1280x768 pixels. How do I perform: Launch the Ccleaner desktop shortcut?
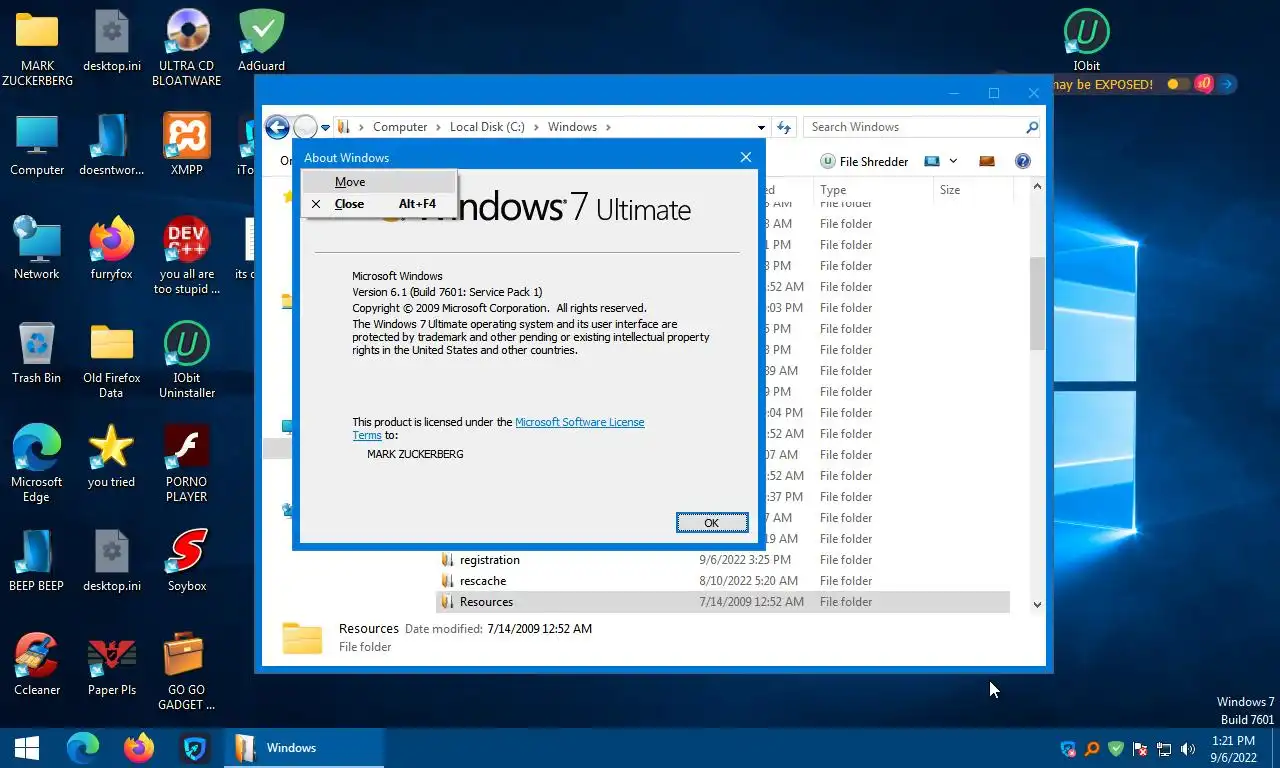tap(37, 665)
